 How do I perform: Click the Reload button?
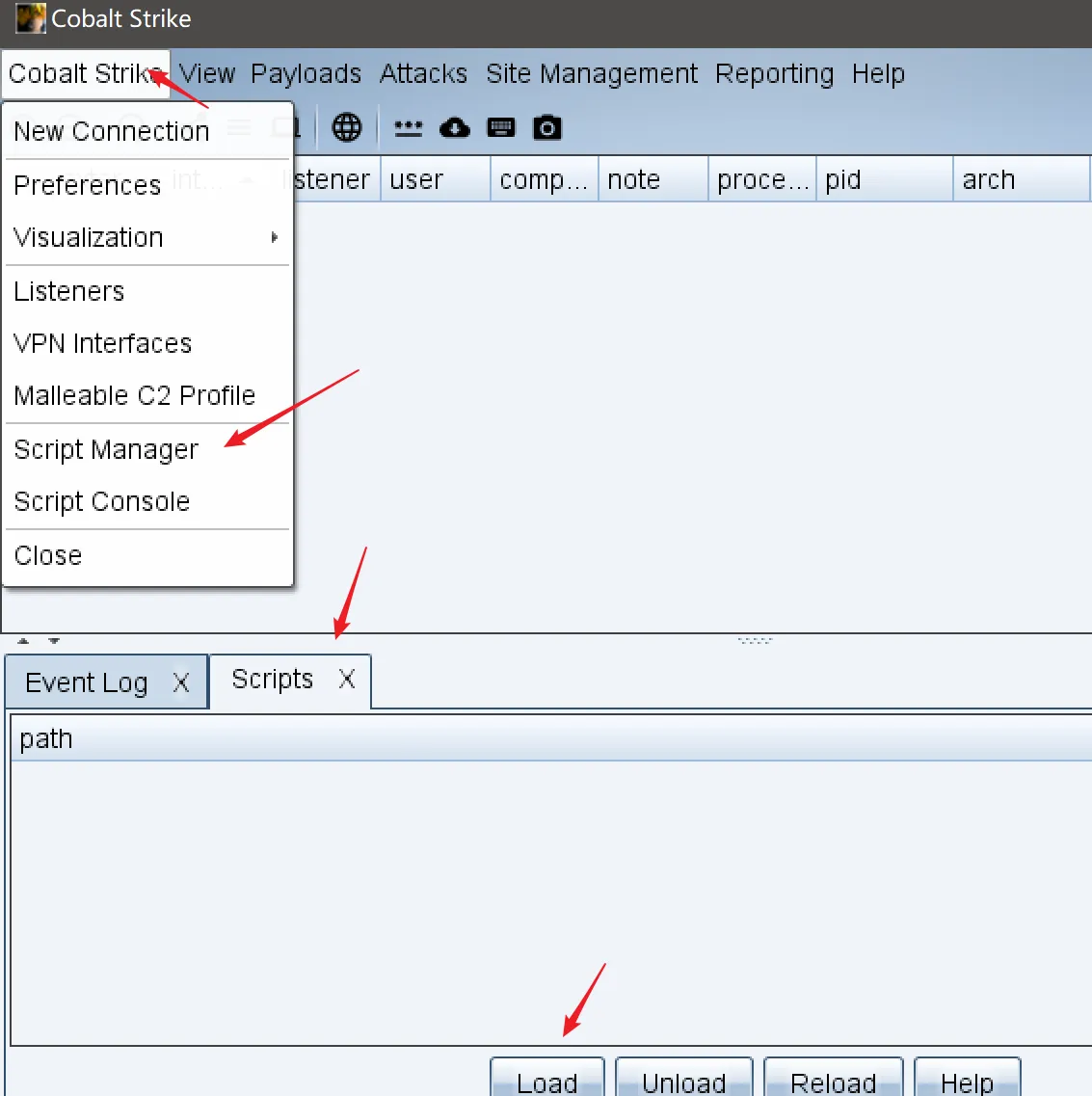[x=833, y=1082]
